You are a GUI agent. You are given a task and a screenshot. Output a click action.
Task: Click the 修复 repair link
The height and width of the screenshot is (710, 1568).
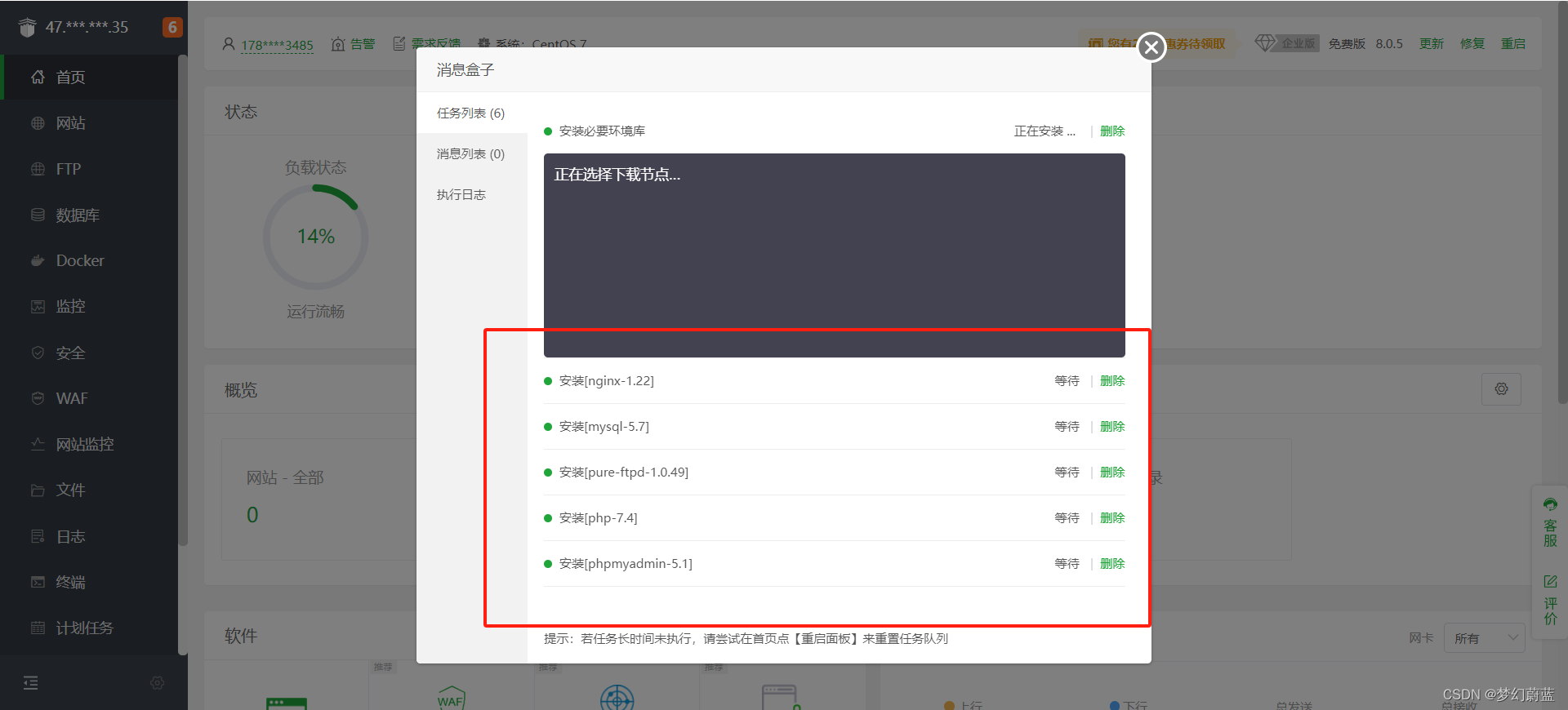click(1472, 44)
